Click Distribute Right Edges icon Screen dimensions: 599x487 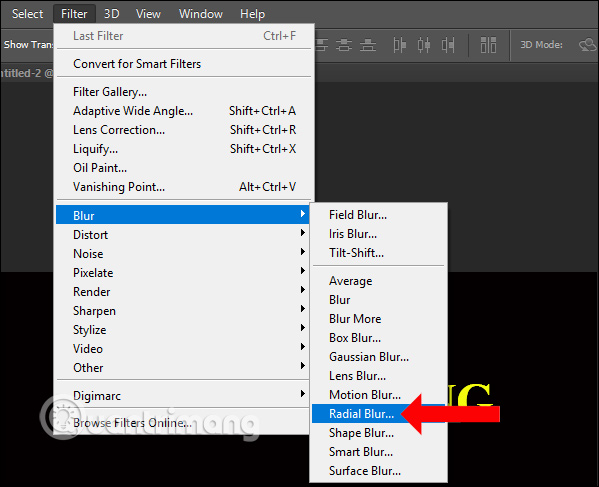(x=448, y=45)
